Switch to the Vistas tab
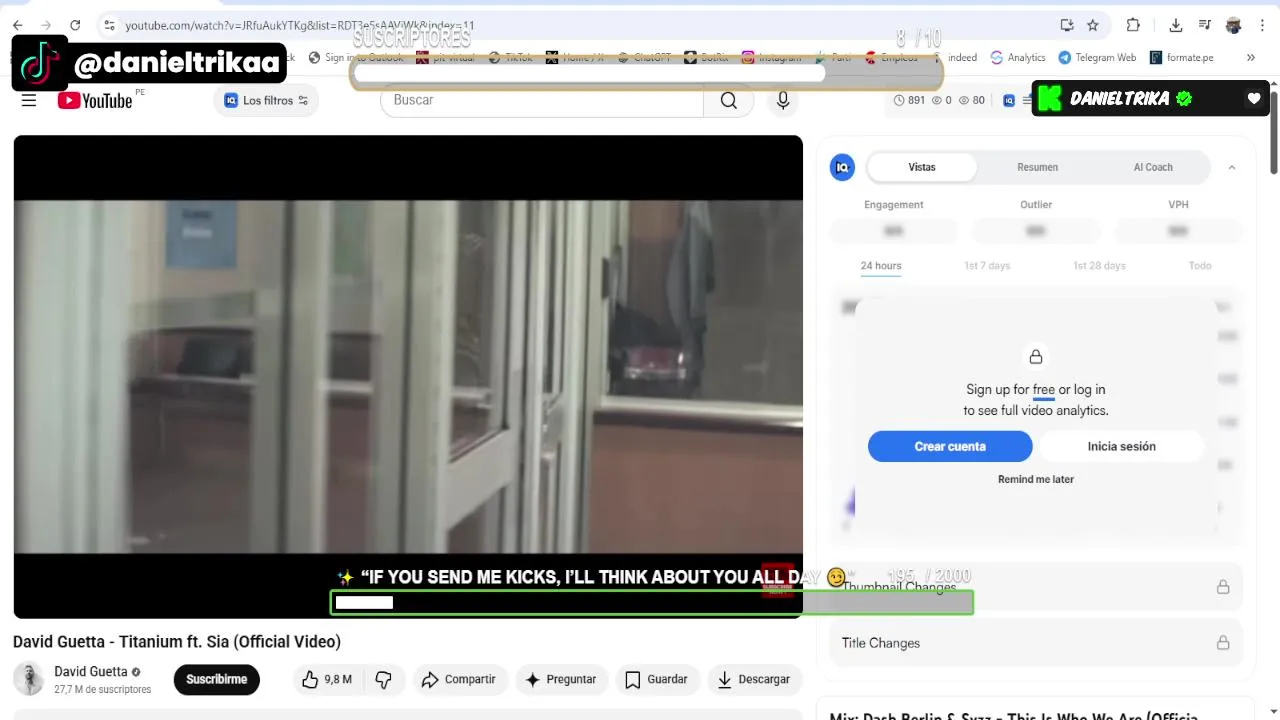The height and width of the screenshot is (720, 1280). click(922, 167)
